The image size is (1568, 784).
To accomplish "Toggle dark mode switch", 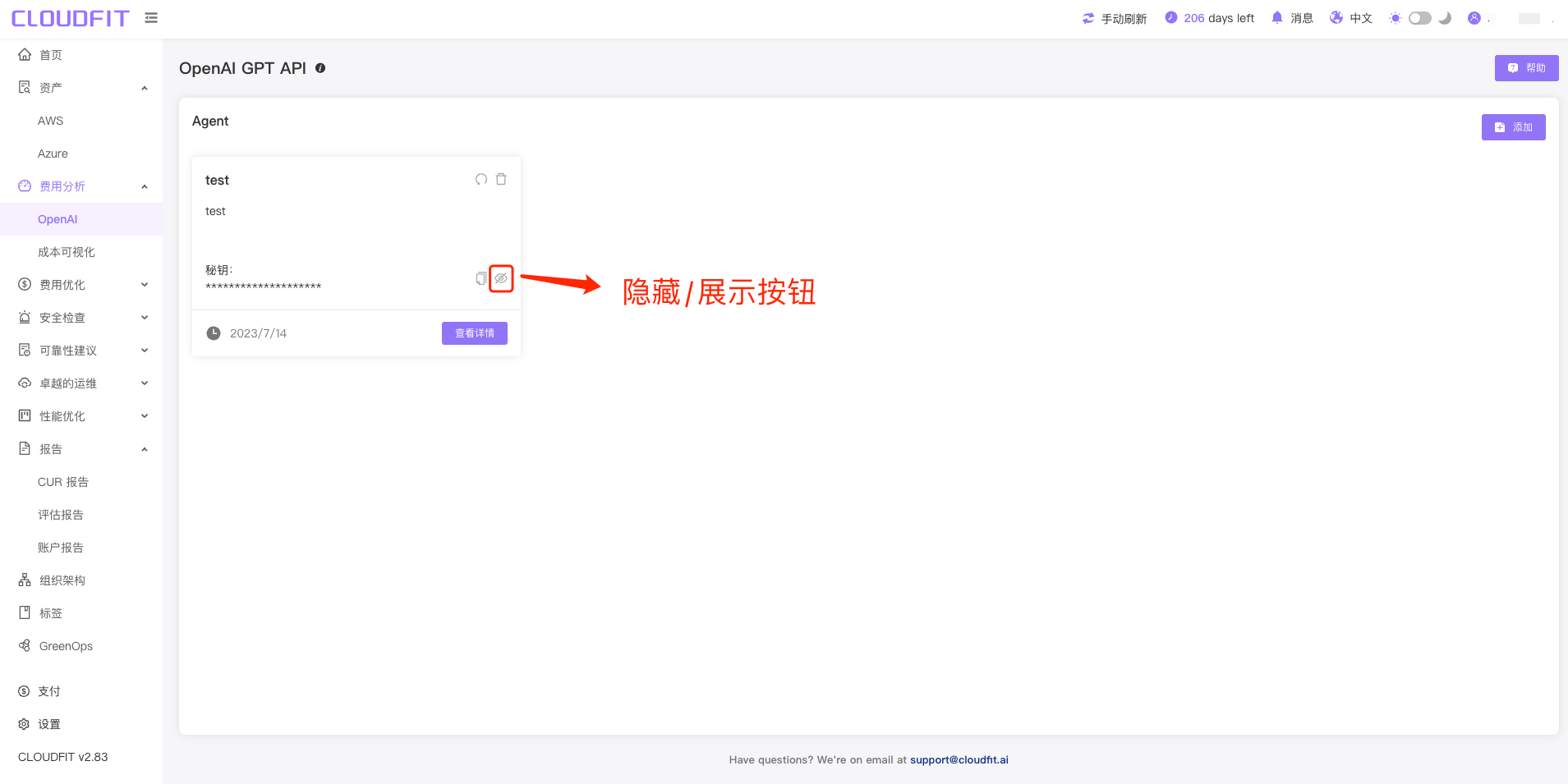I will pos(1420,18).
